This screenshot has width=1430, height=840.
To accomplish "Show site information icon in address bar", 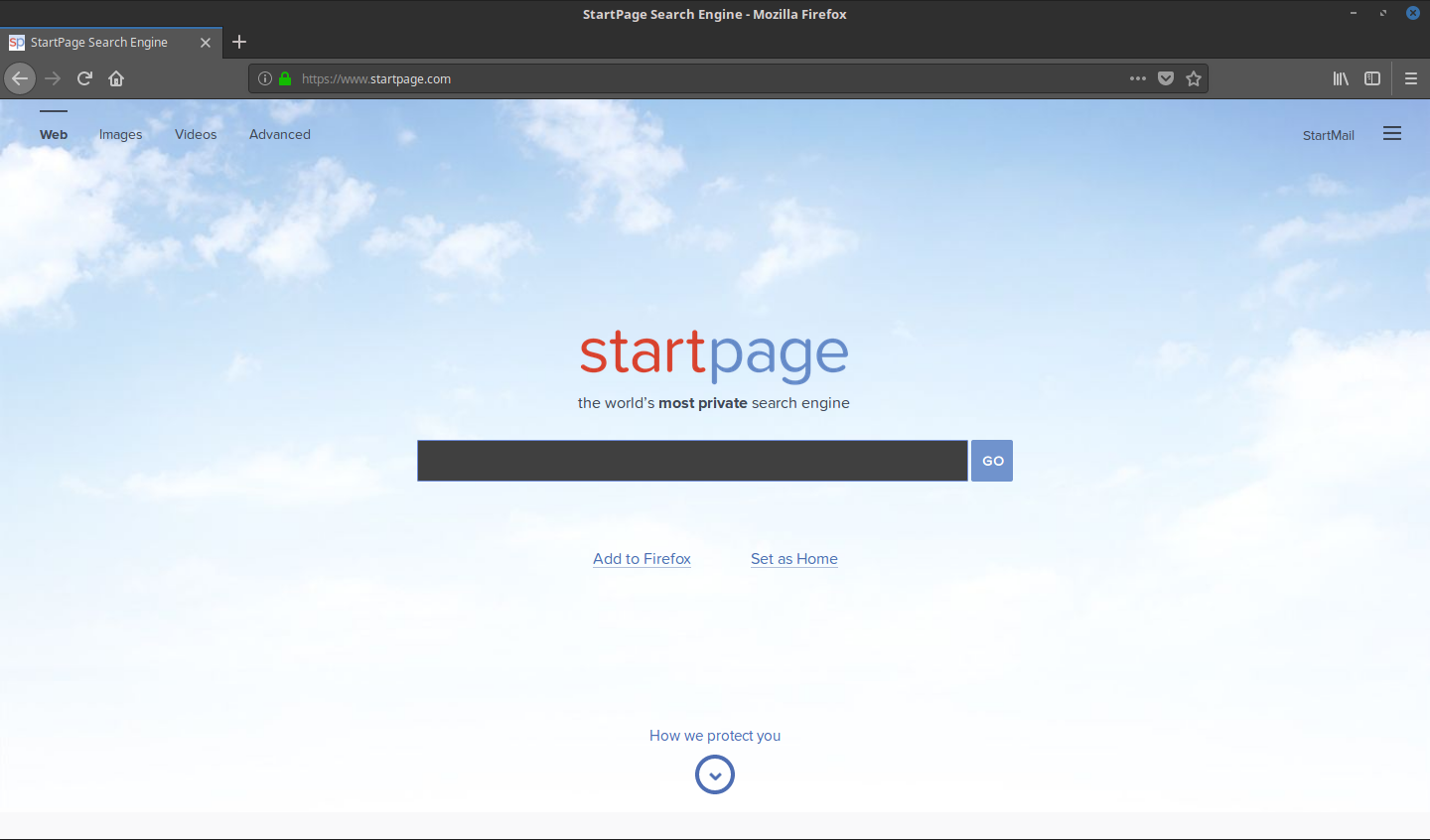I will 265,78.
